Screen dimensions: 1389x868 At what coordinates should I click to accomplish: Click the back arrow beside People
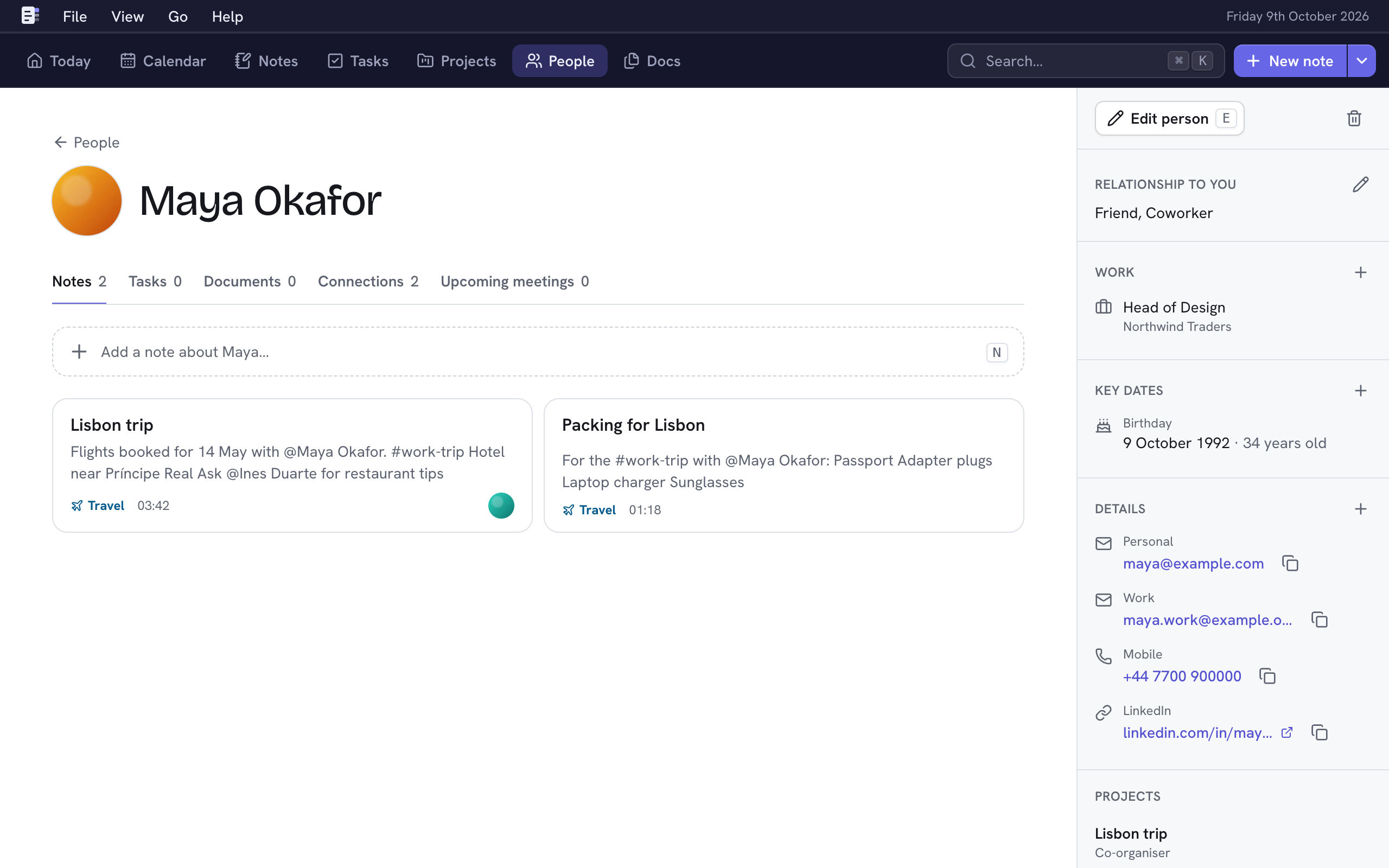click(60, 142)
